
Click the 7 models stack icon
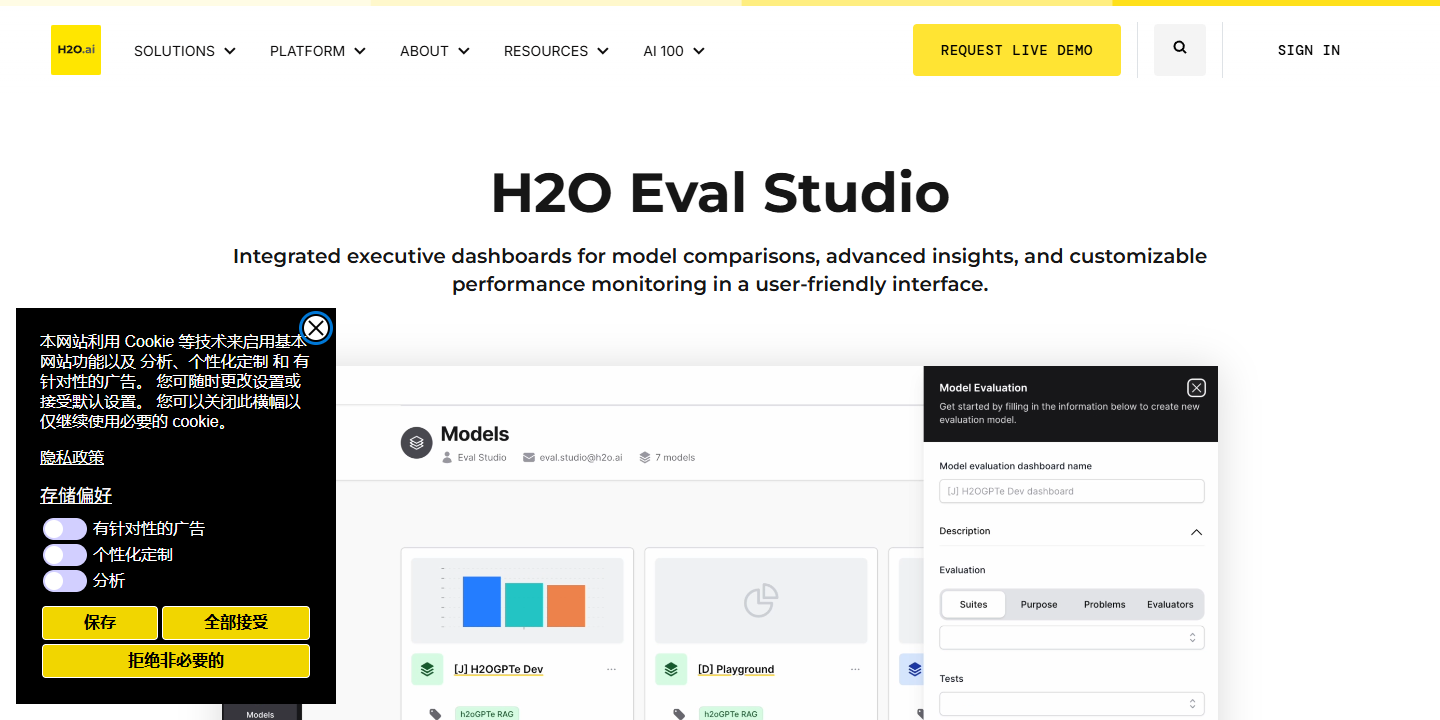point(645,458)
